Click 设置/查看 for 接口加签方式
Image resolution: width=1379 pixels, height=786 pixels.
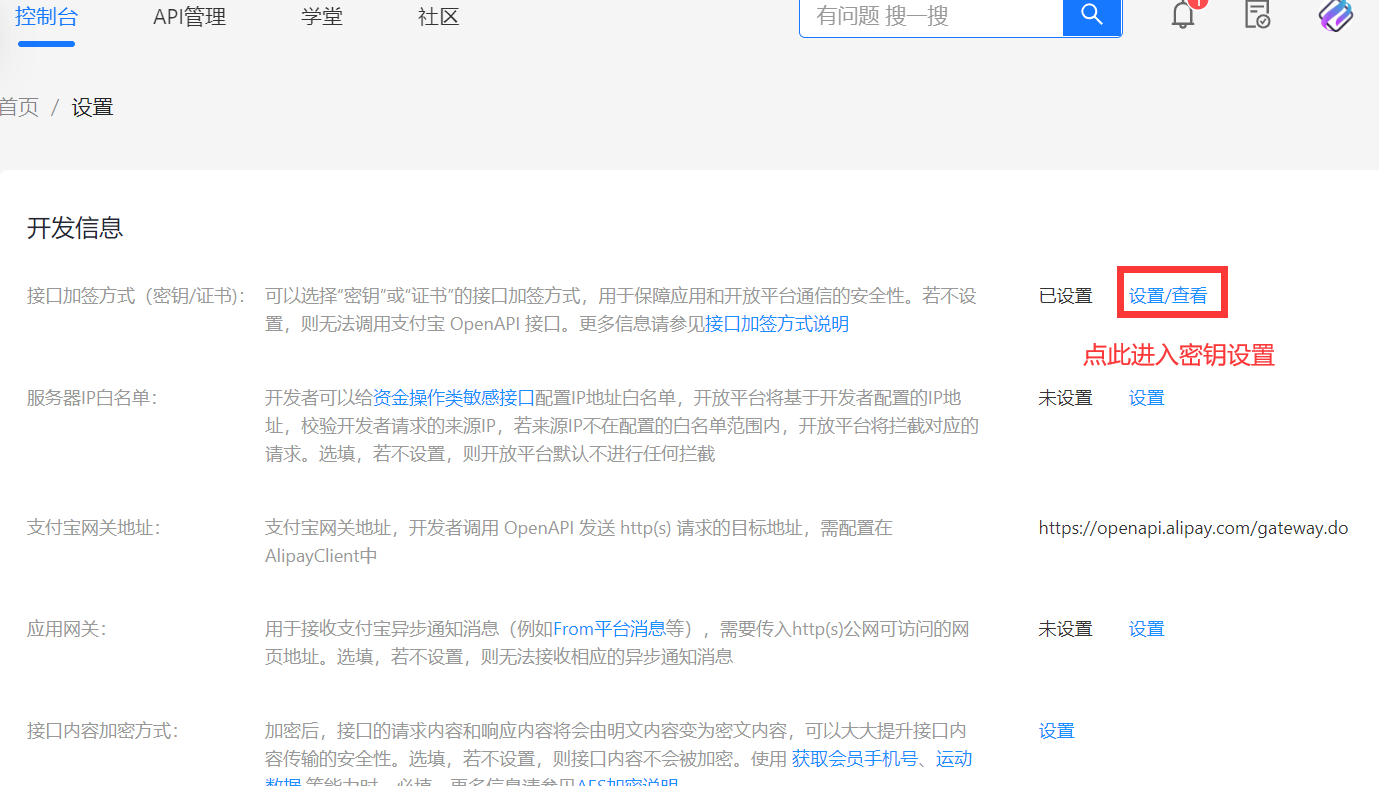pyautogui.click(x=1168, y=296)
